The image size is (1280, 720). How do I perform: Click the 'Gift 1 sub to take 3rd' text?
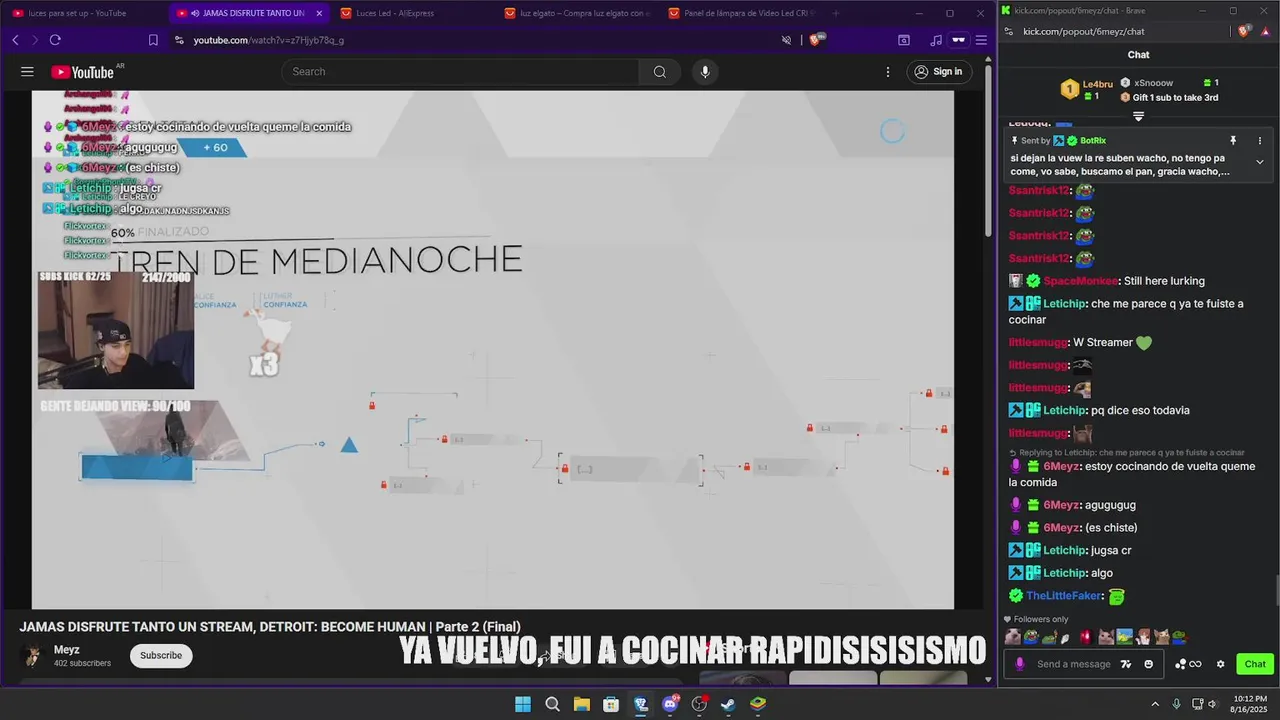(x=1175, y=98)
